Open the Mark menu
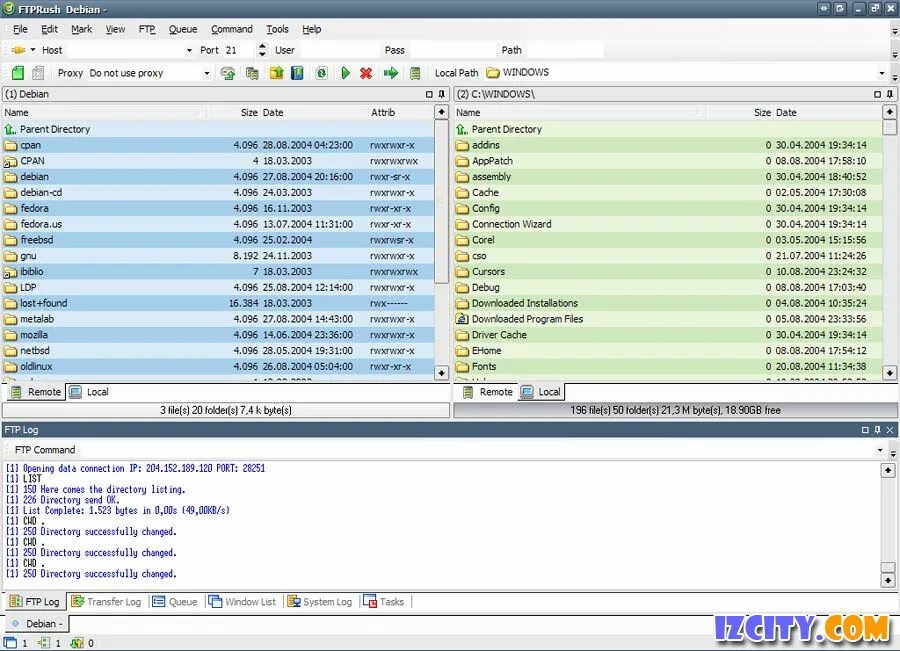The image size is (900, 651). 82,29
